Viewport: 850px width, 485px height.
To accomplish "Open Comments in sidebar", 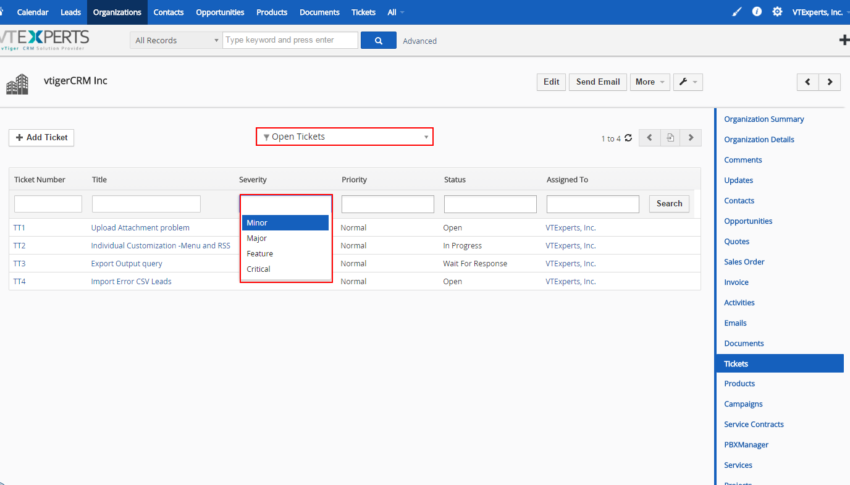I will click(743, 160).
